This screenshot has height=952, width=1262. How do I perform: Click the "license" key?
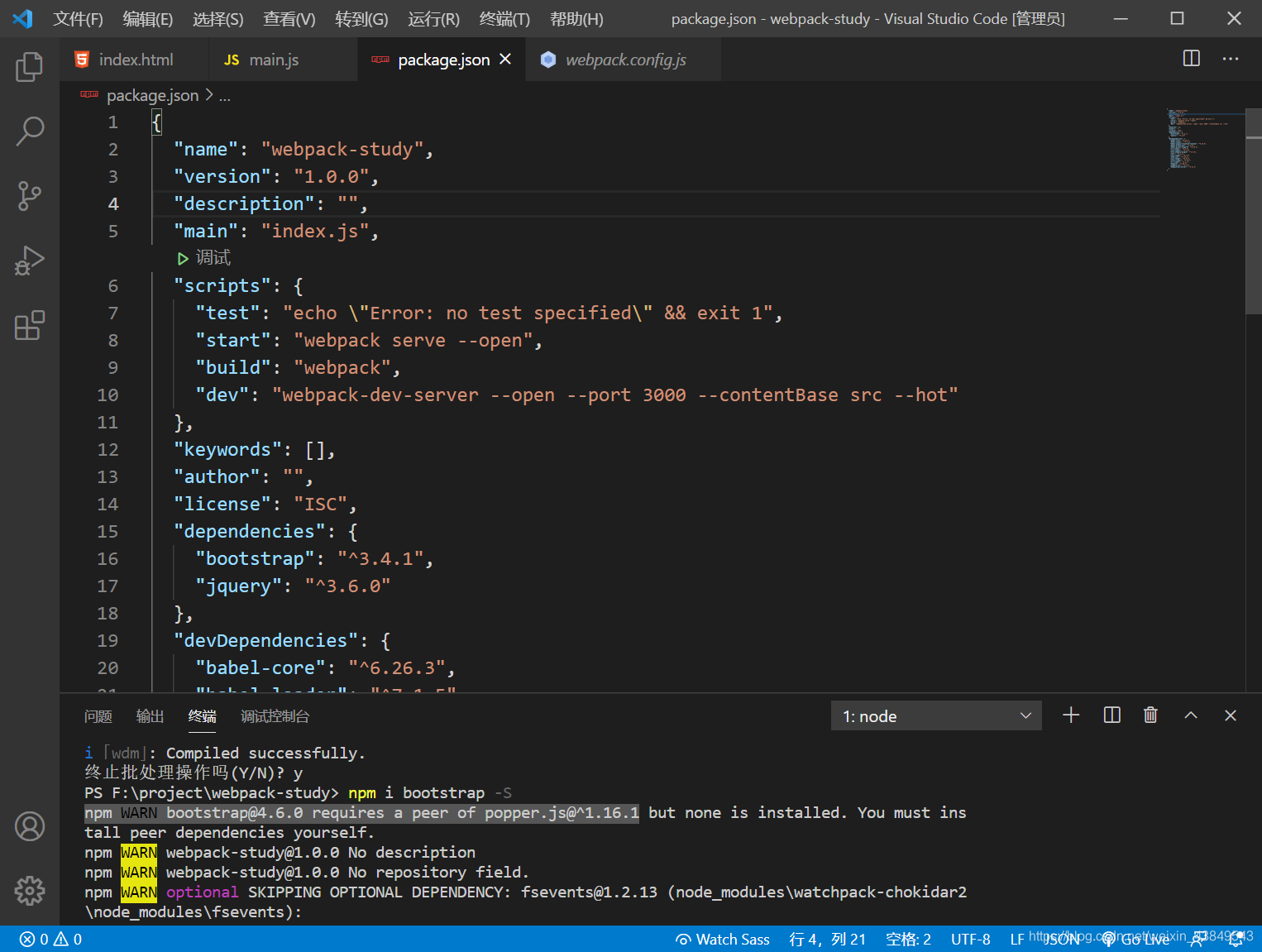pyautogui.click(x=222, y=505)
